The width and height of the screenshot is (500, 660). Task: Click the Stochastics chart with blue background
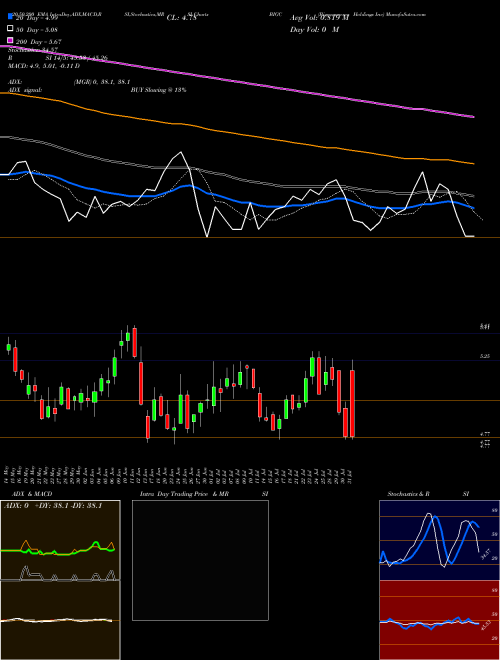pos(439,540)
